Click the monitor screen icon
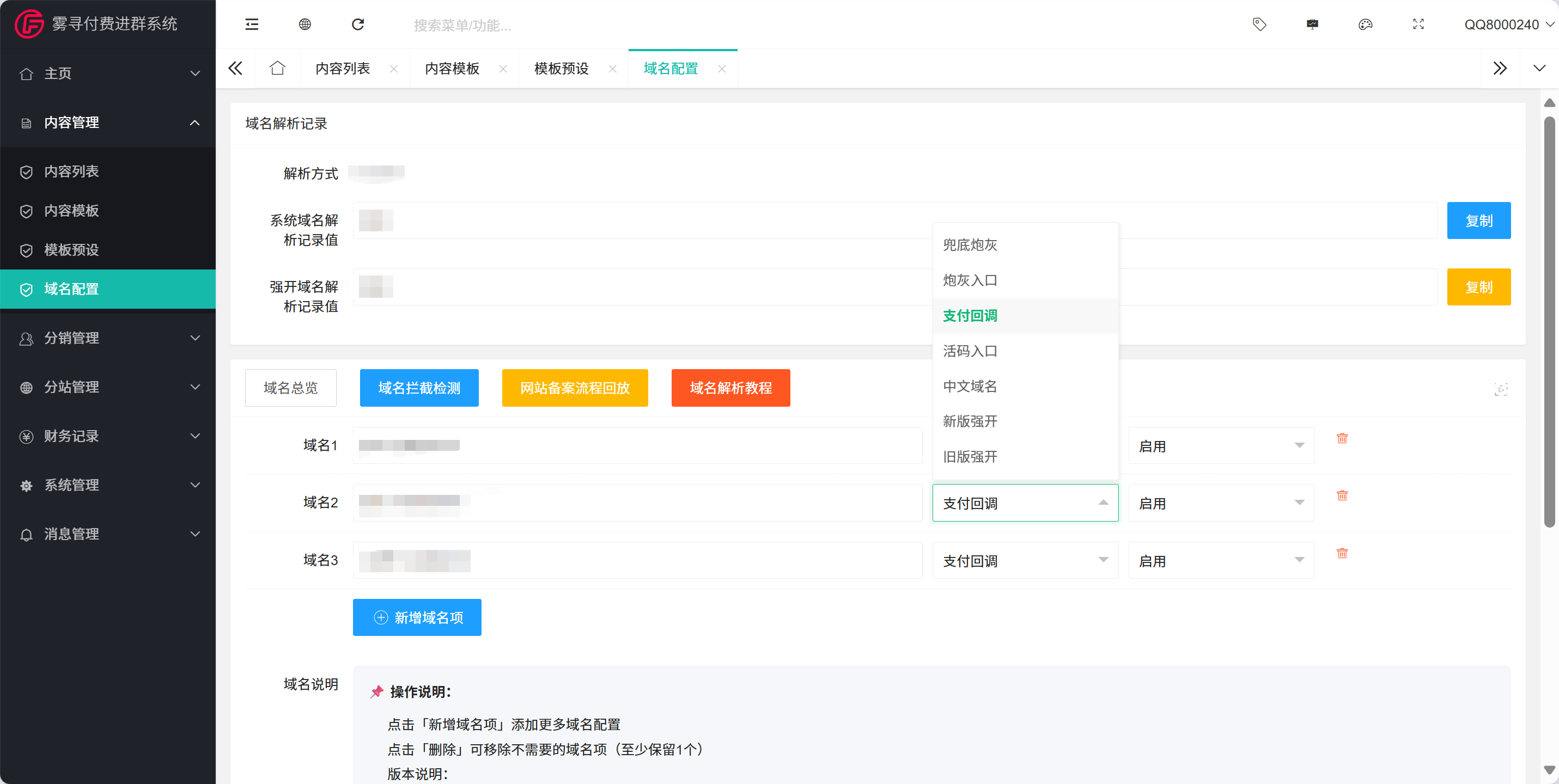Viewport: 1559px width, 784px height. [1312, 24]
